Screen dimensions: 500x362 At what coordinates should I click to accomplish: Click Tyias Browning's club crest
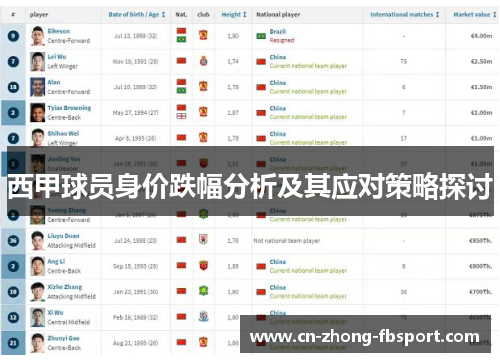[x=203, y=112]
